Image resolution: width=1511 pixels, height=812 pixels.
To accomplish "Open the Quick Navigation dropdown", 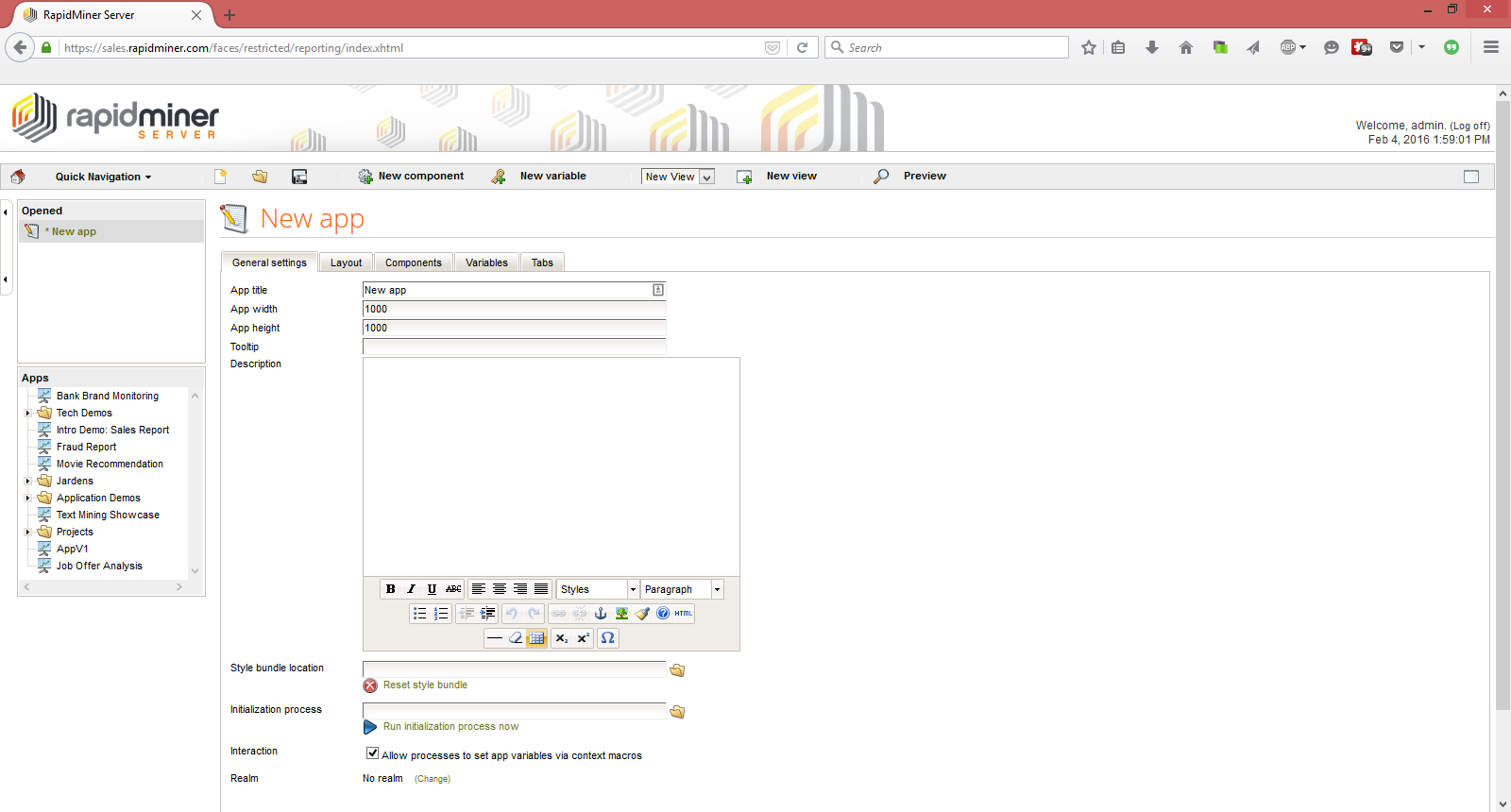I will (x=103, y=177).
